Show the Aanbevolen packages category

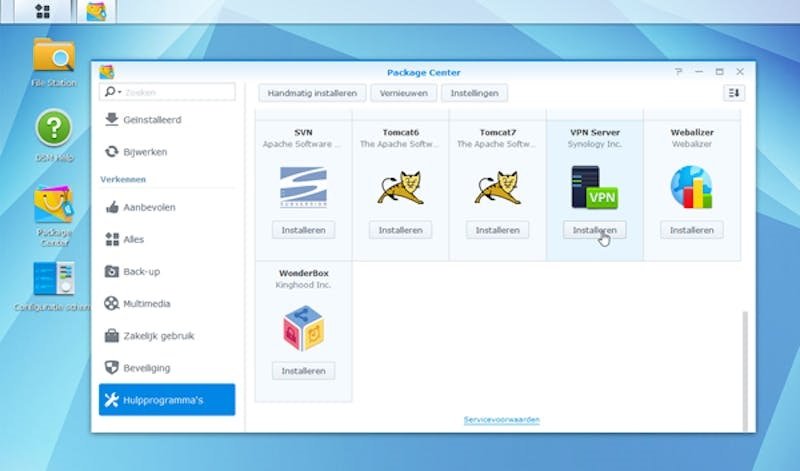point(167,207)
